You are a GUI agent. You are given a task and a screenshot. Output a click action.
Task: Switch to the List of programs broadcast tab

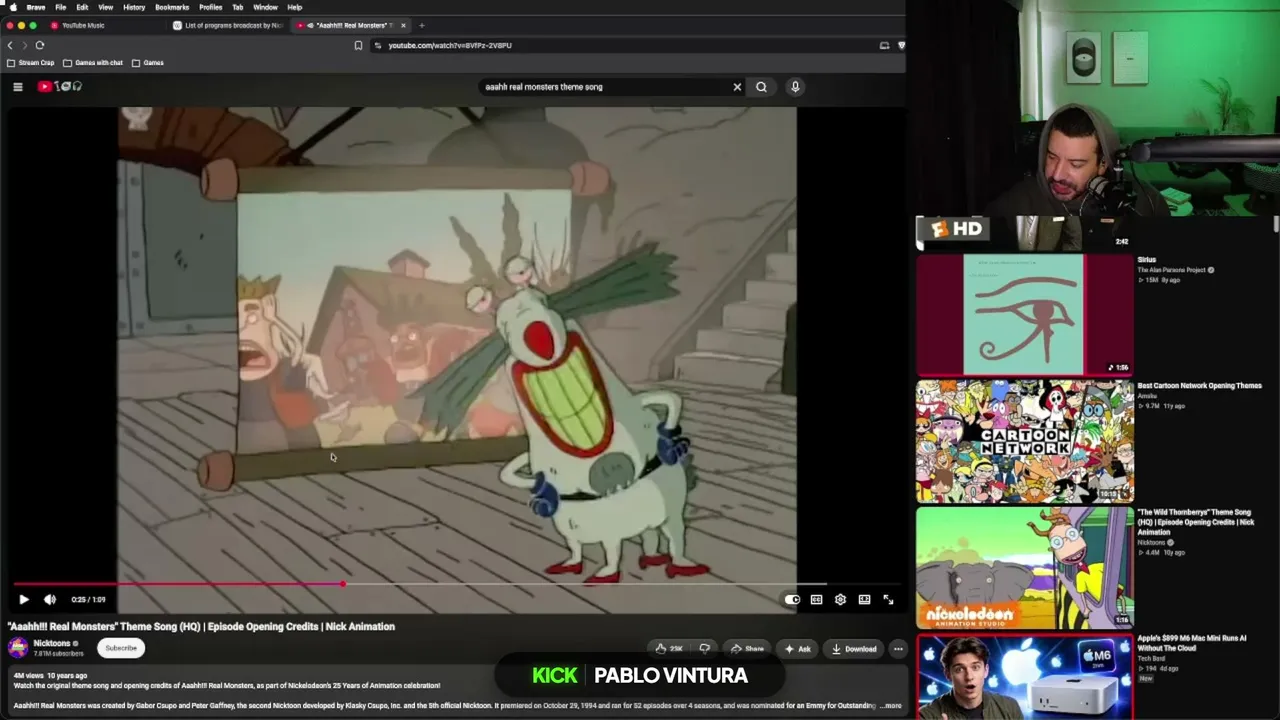pos(228,25)
